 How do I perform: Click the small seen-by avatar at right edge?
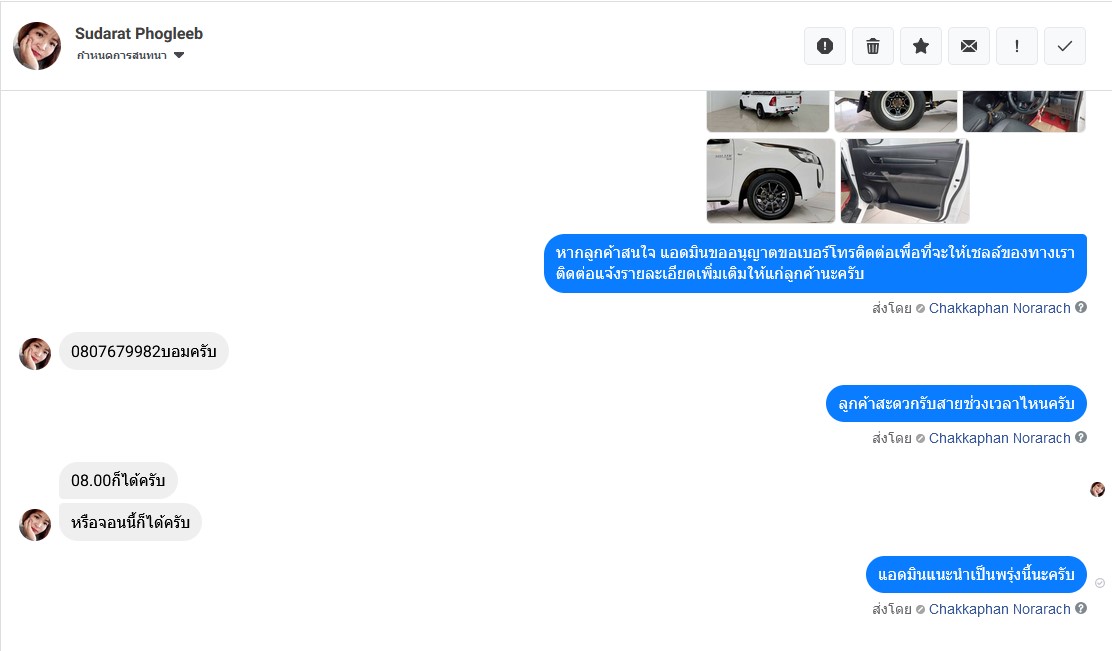coord(1098,489)
